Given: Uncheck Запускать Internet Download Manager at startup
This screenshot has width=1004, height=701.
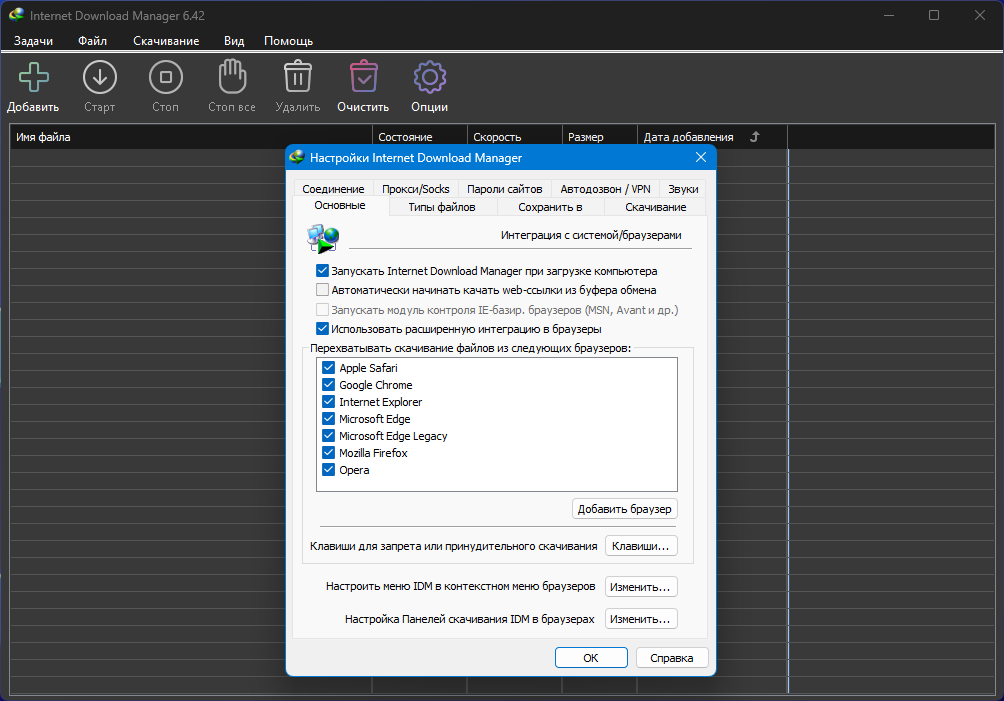Looking at the screenshot, I should tap(322, 271).
